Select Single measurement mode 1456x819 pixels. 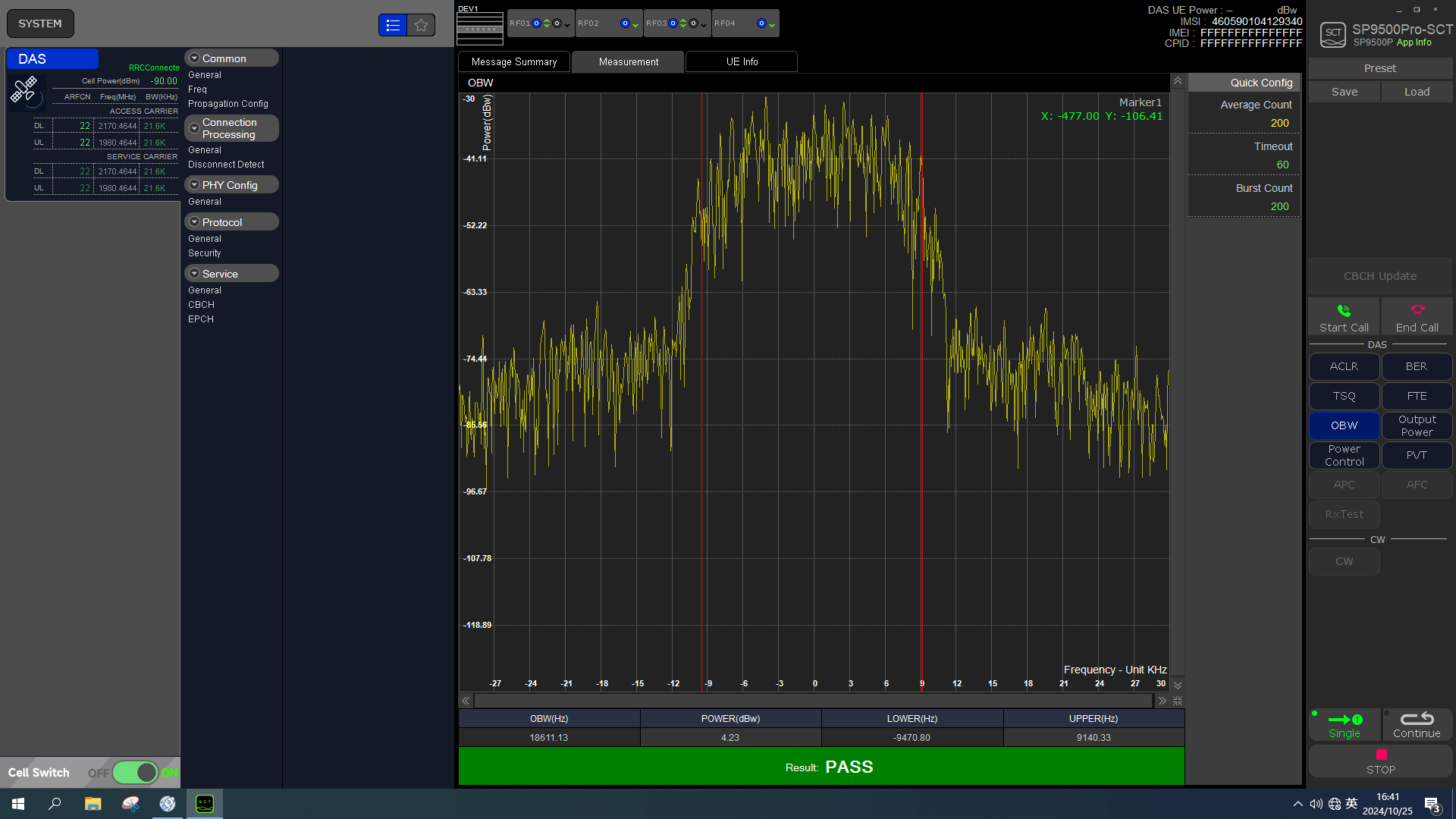pyautogui.click(x=1344, y=725)
